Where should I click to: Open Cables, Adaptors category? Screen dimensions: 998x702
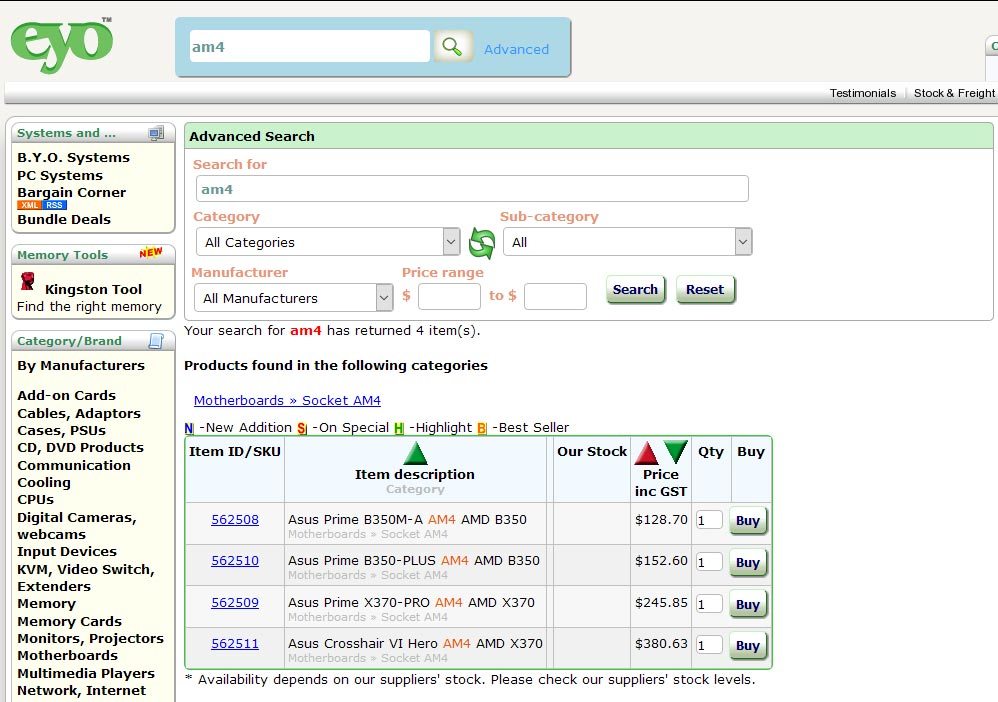79,413
